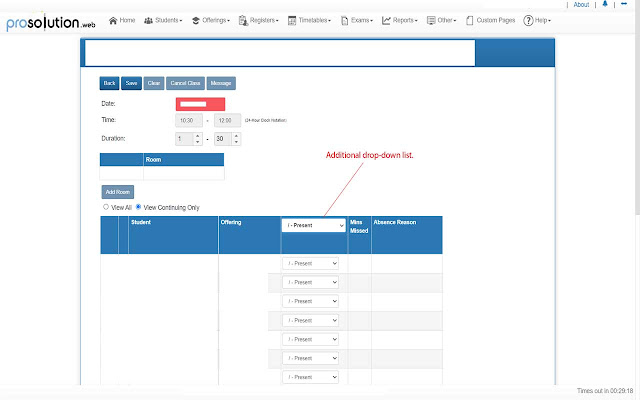Screen dimensions: 640x400
Task: Open the Students menu
Action: (x=163, y=20)
